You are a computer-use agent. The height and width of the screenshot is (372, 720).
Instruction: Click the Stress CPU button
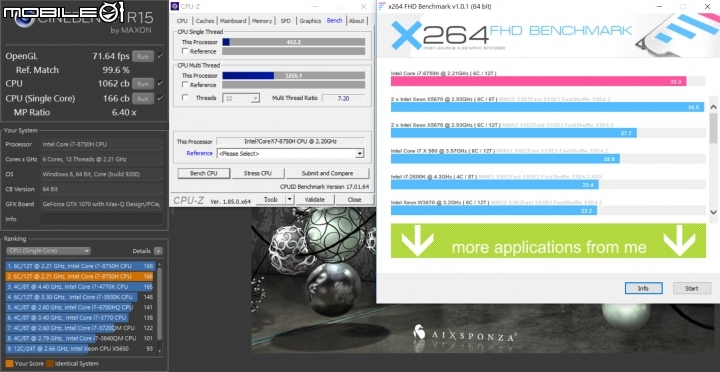(x=258, y=174)
